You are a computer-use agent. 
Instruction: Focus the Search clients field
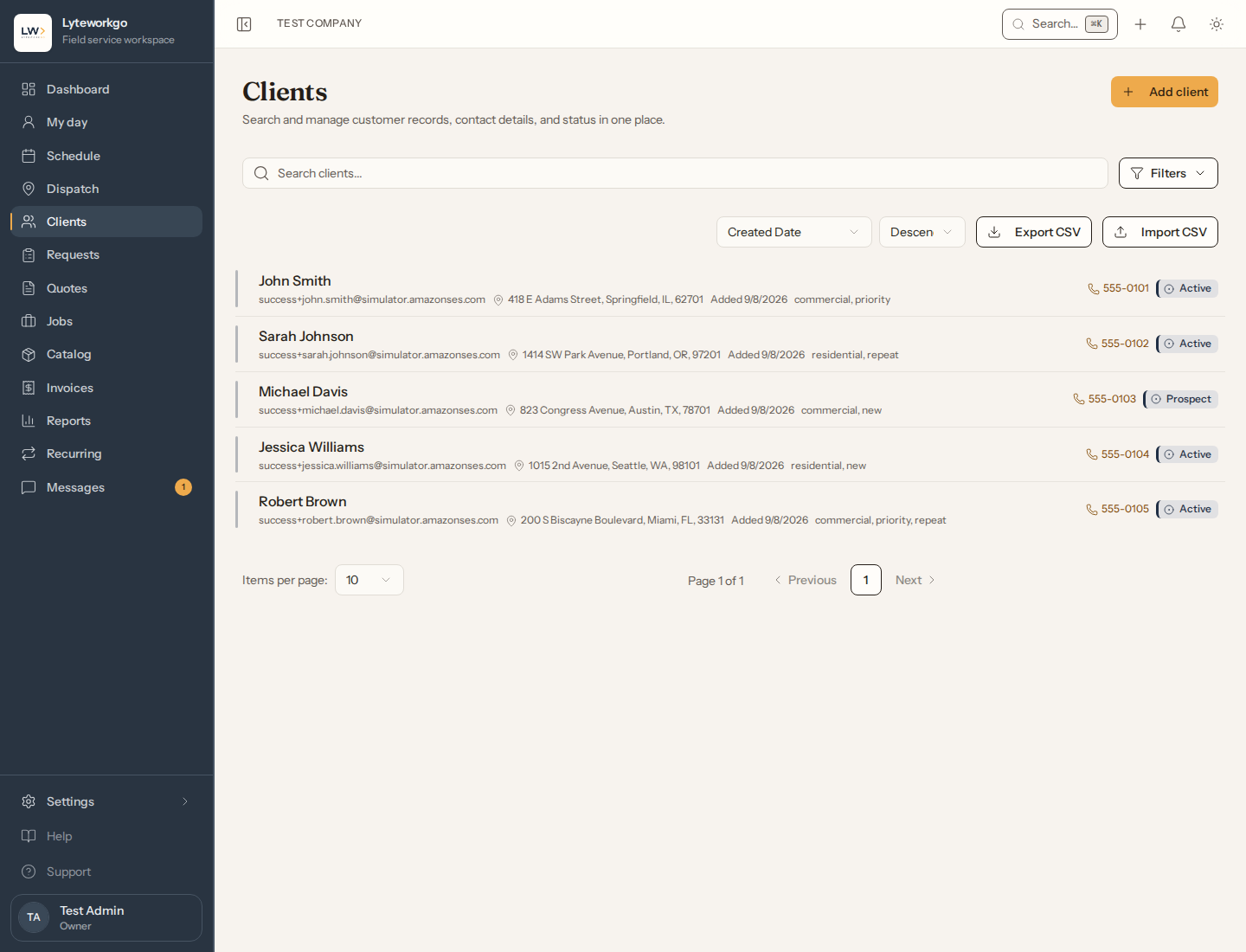tap(675, 173)
